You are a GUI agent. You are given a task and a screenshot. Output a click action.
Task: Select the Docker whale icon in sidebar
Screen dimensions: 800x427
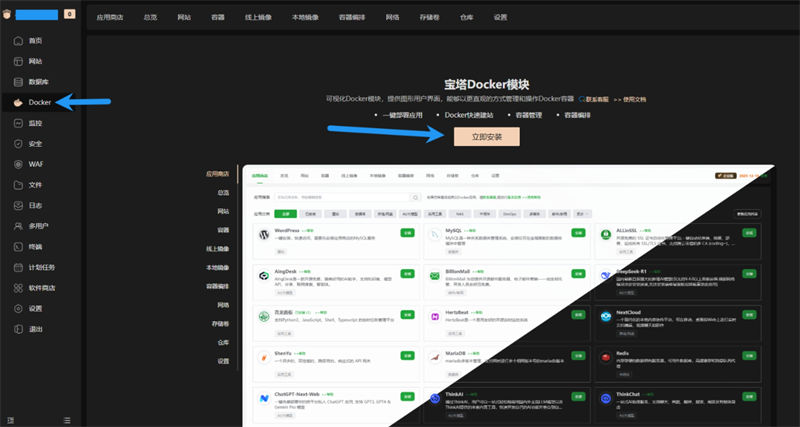click(x=17, y=102)
